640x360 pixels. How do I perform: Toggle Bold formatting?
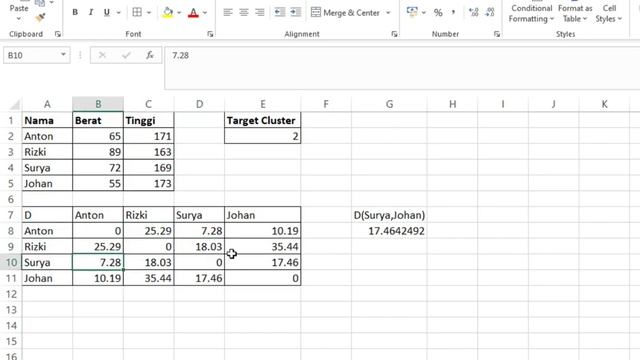[x=75, y=12]
